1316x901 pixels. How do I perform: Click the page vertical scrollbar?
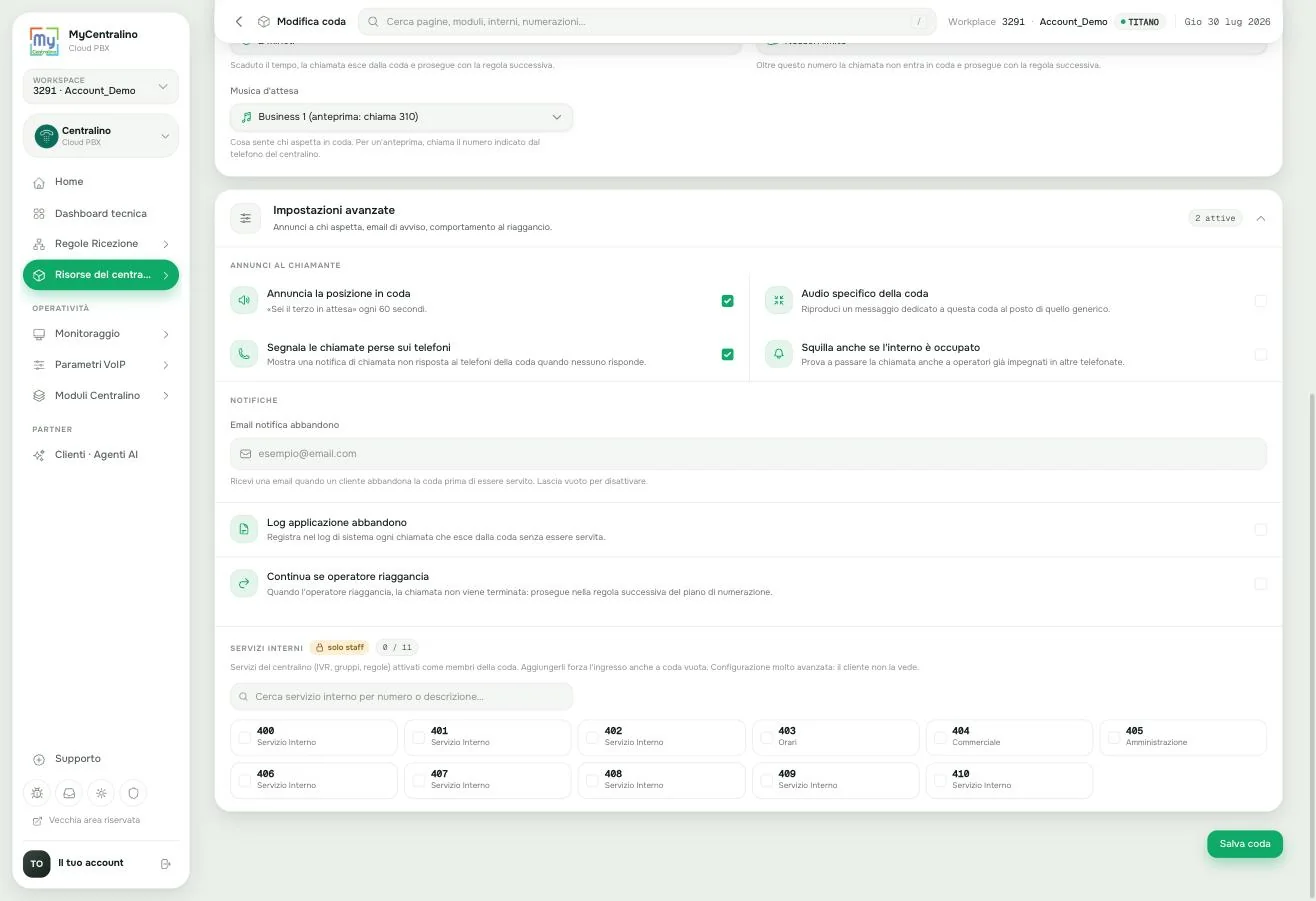point(1309,642)
